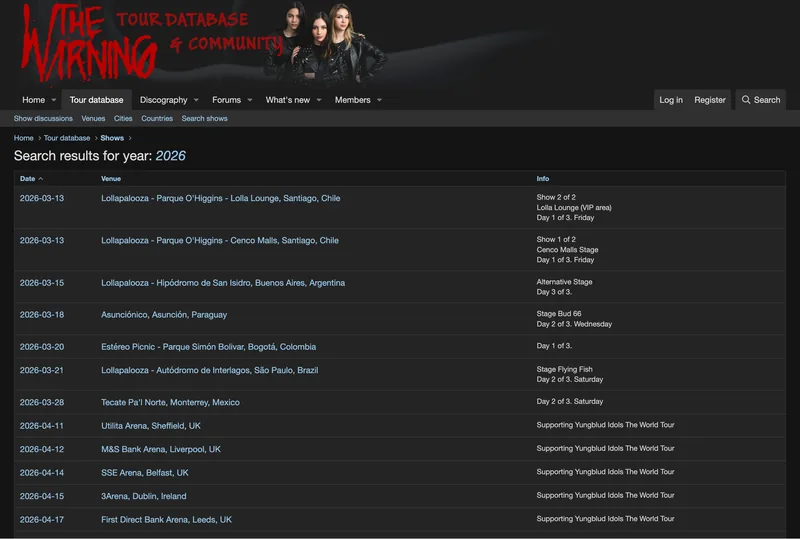Click the 2026-04-14 date link

[x=42, y=473]
